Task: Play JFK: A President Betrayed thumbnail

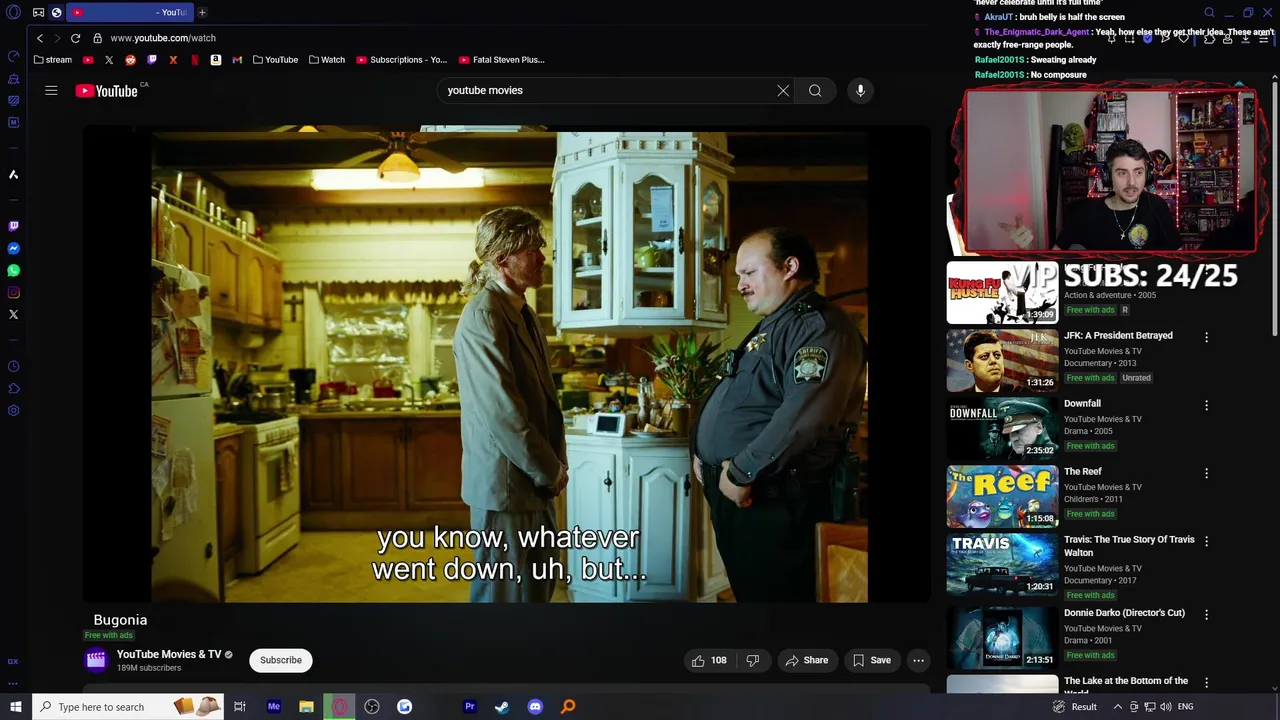Action: tap(1002, 361)
